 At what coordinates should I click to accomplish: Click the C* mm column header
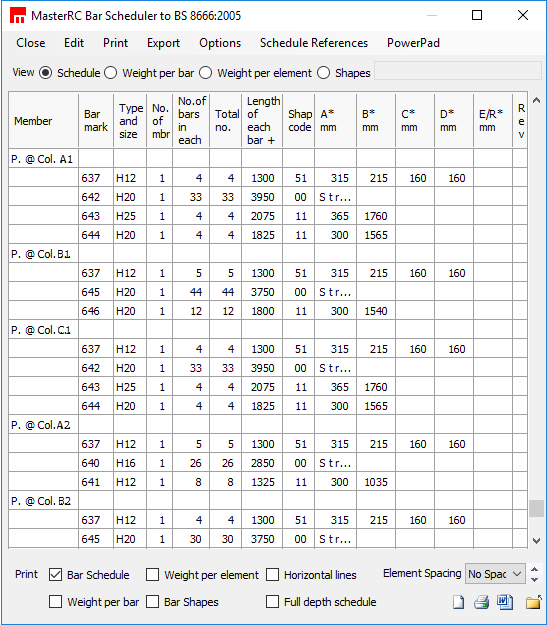(x=415, y=121)
